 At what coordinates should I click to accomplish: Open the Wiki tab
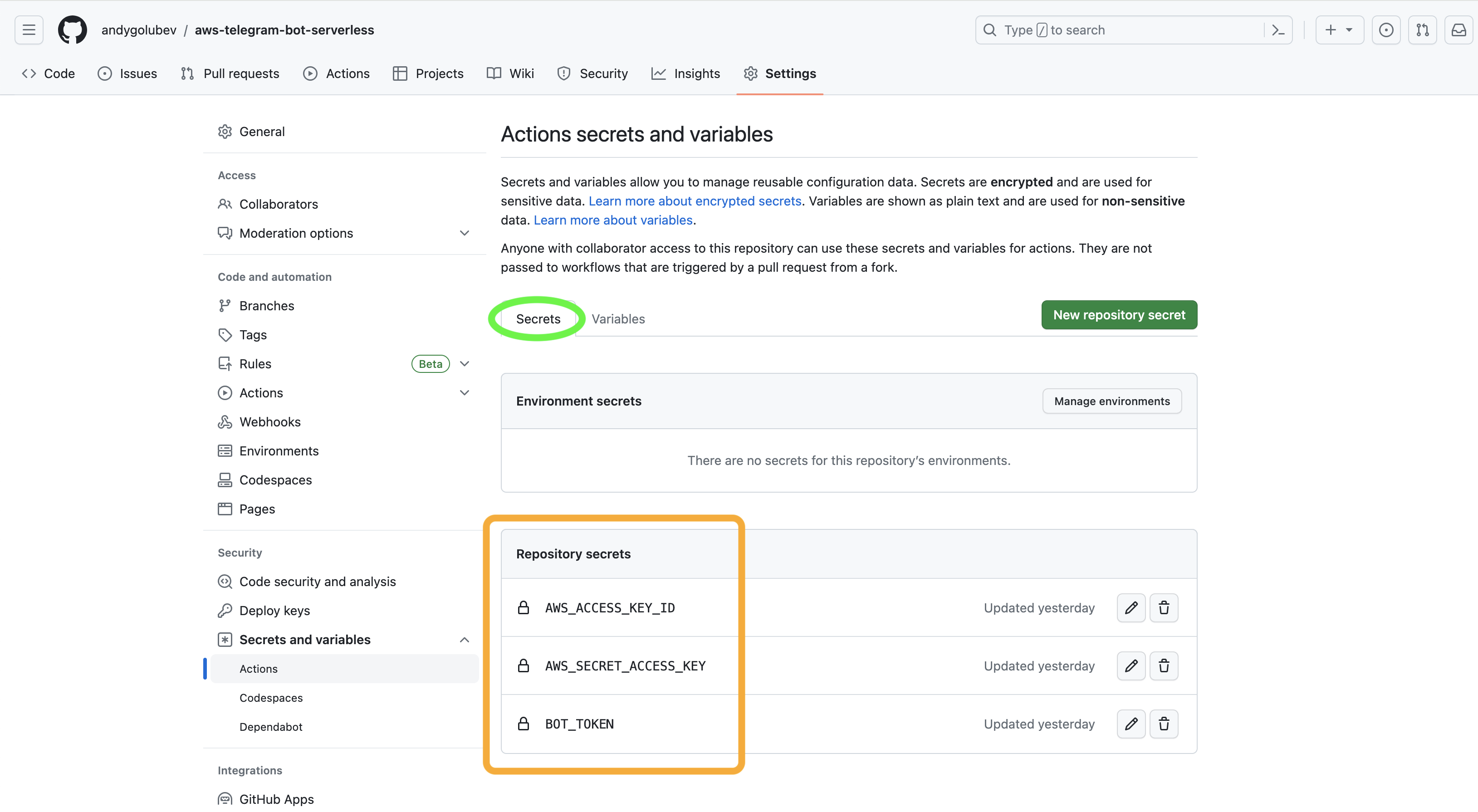[510, 73]
